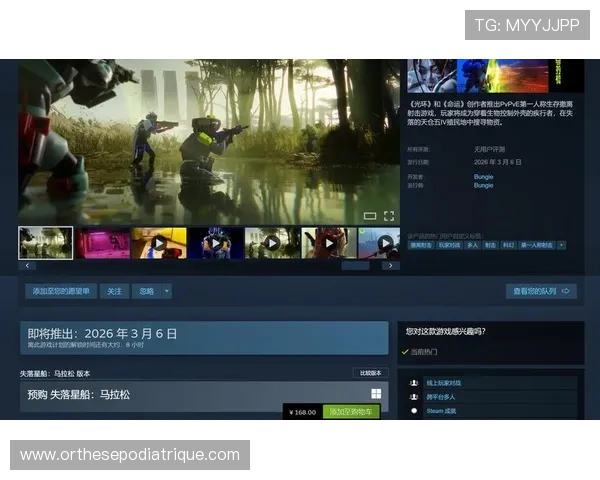Toggle the 忽略 ignore button
Viewport: 600px width, 480px height.
(x=146, y=291)
